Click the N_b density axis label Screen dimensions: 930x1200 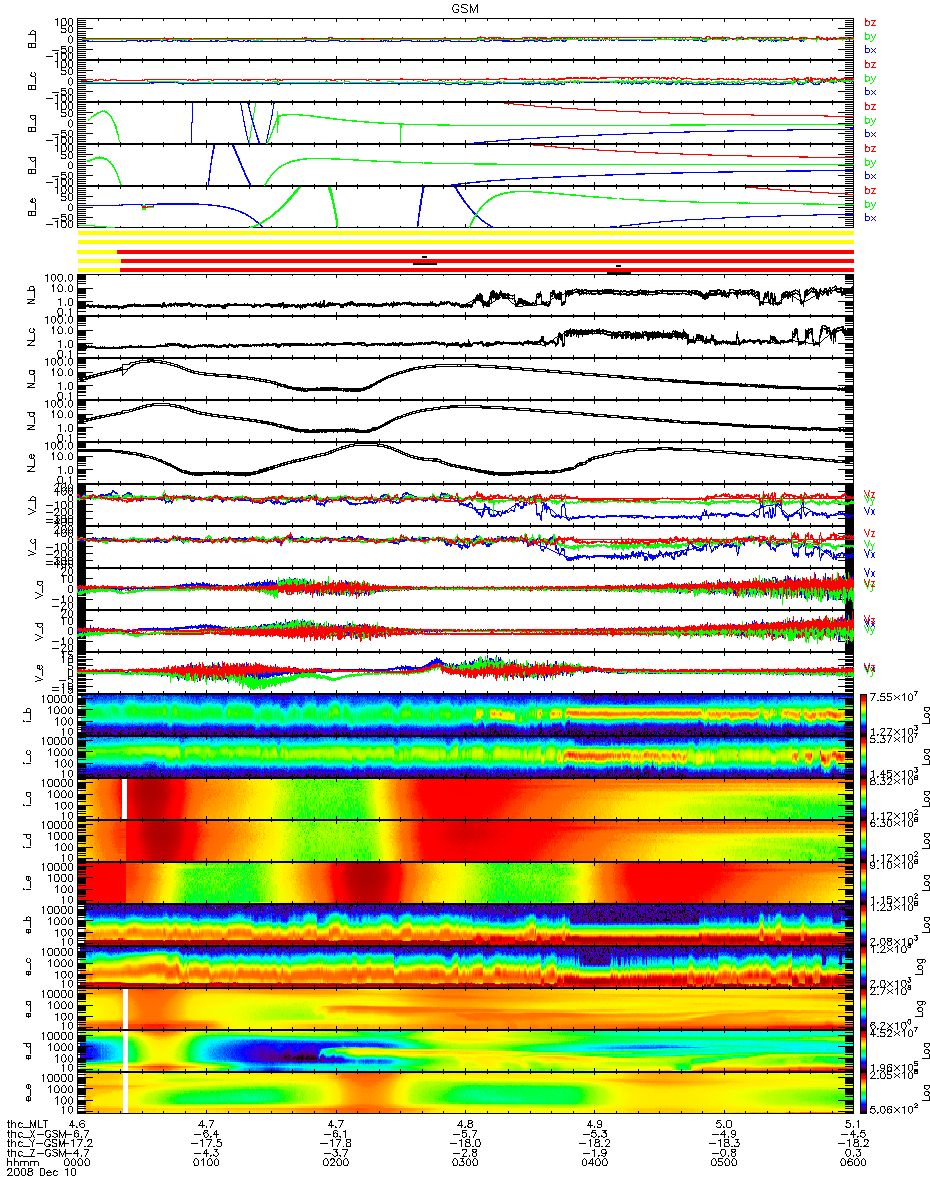coord(33,296)
